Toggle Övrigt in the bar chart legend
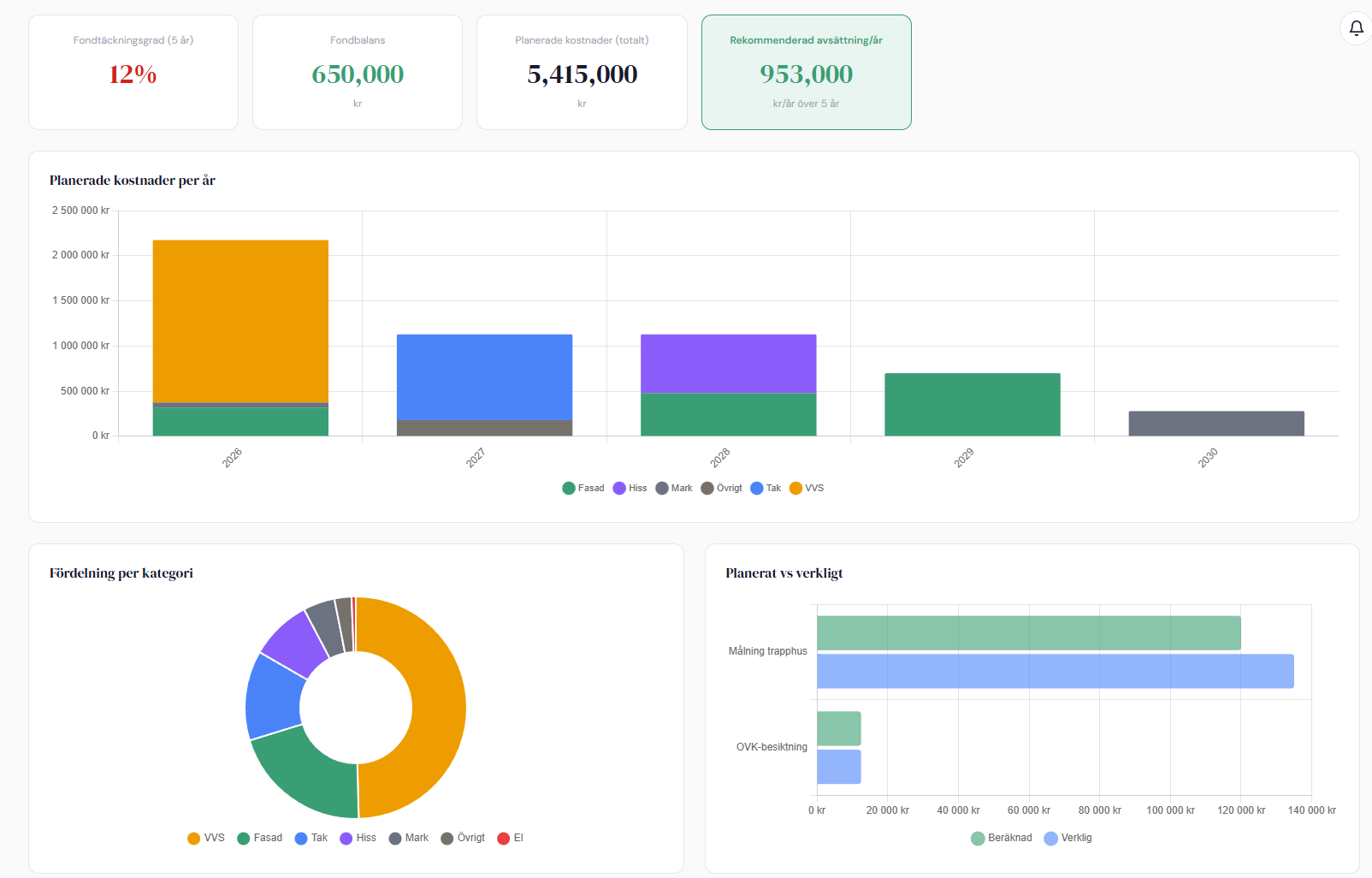The height and width of the screenshot is (878, 1372). coord(721,488)
